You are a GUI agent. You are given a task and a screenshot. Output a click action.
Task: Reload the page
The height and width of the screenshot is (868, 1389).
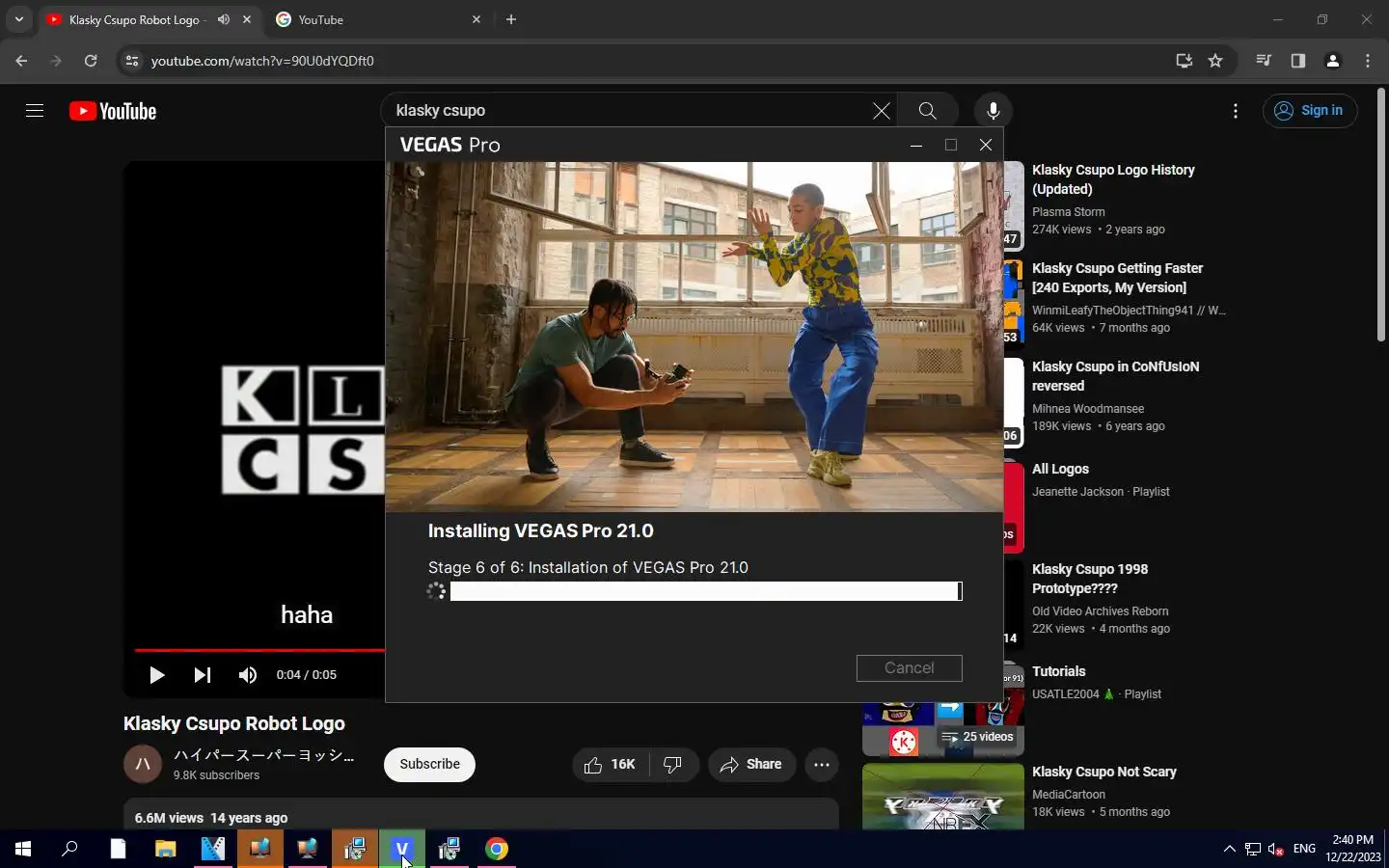[91, 61]
